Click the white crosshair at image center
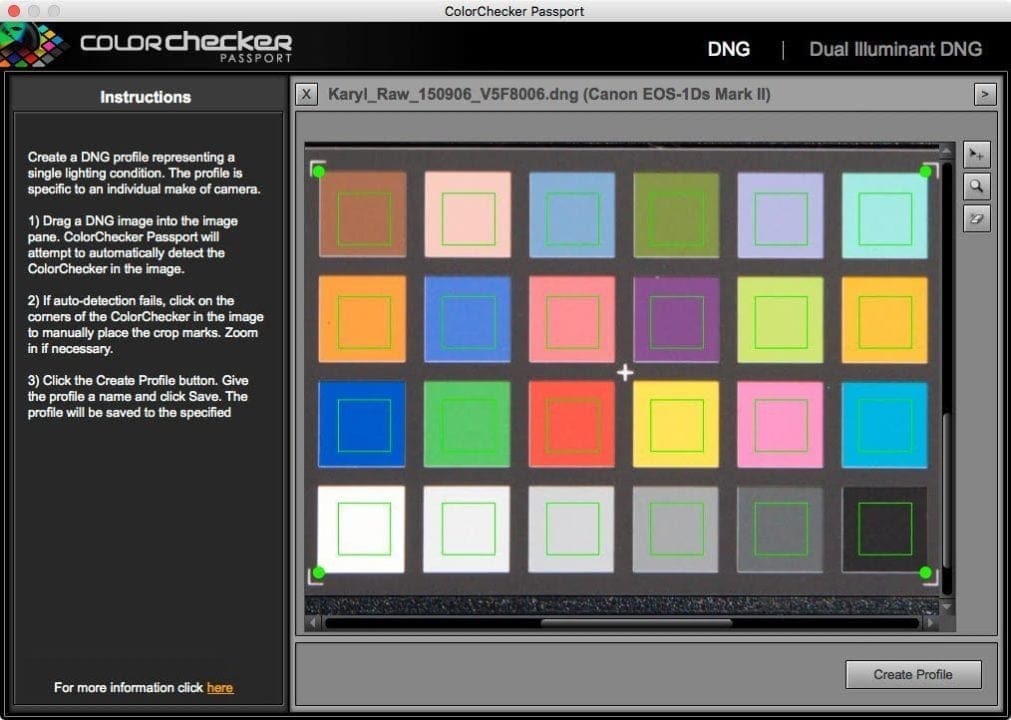Image resolution: width=1011 pixels, height=720 pixels. tap(625, 373)
